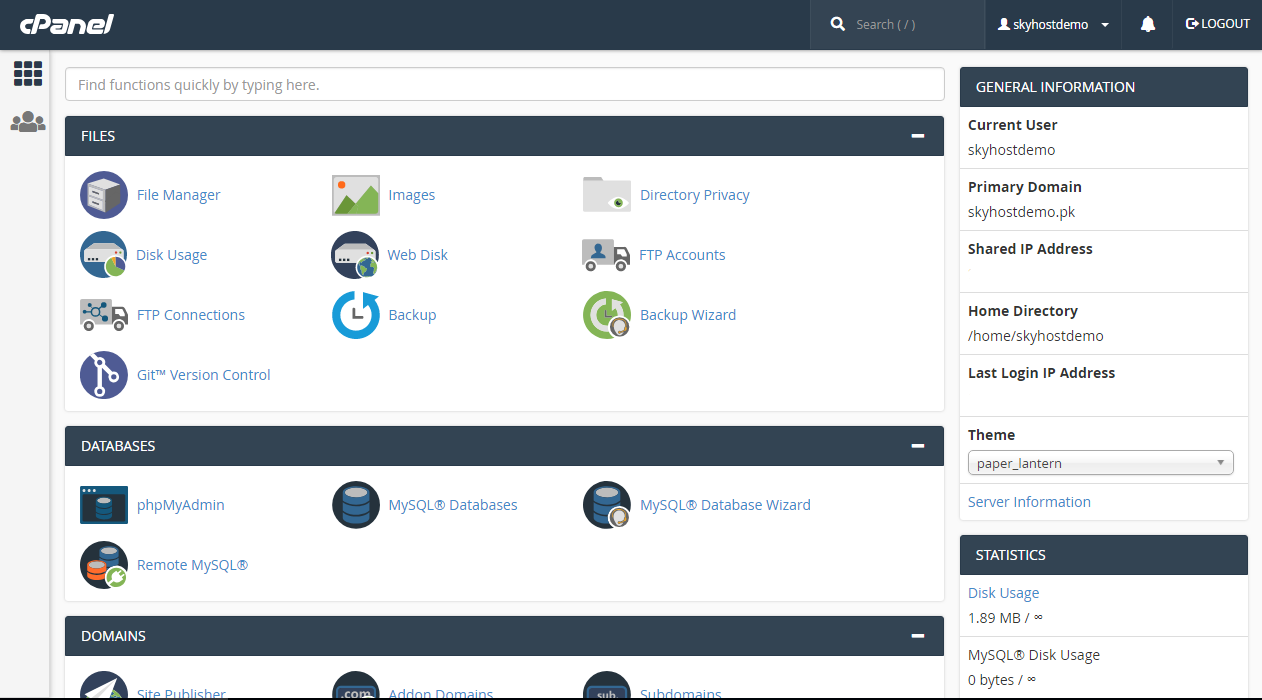Image resolution: width=1262 pixels, height=700 pixels.
Task: Click the DOMAINS section header title
Action: point(113,636)
